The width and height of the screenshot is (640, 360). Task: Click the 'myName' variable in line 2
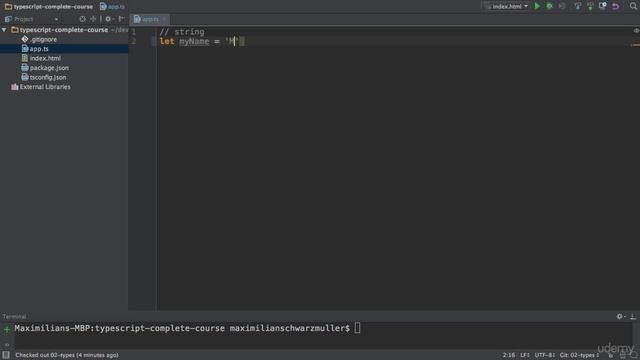click(194, 41)
